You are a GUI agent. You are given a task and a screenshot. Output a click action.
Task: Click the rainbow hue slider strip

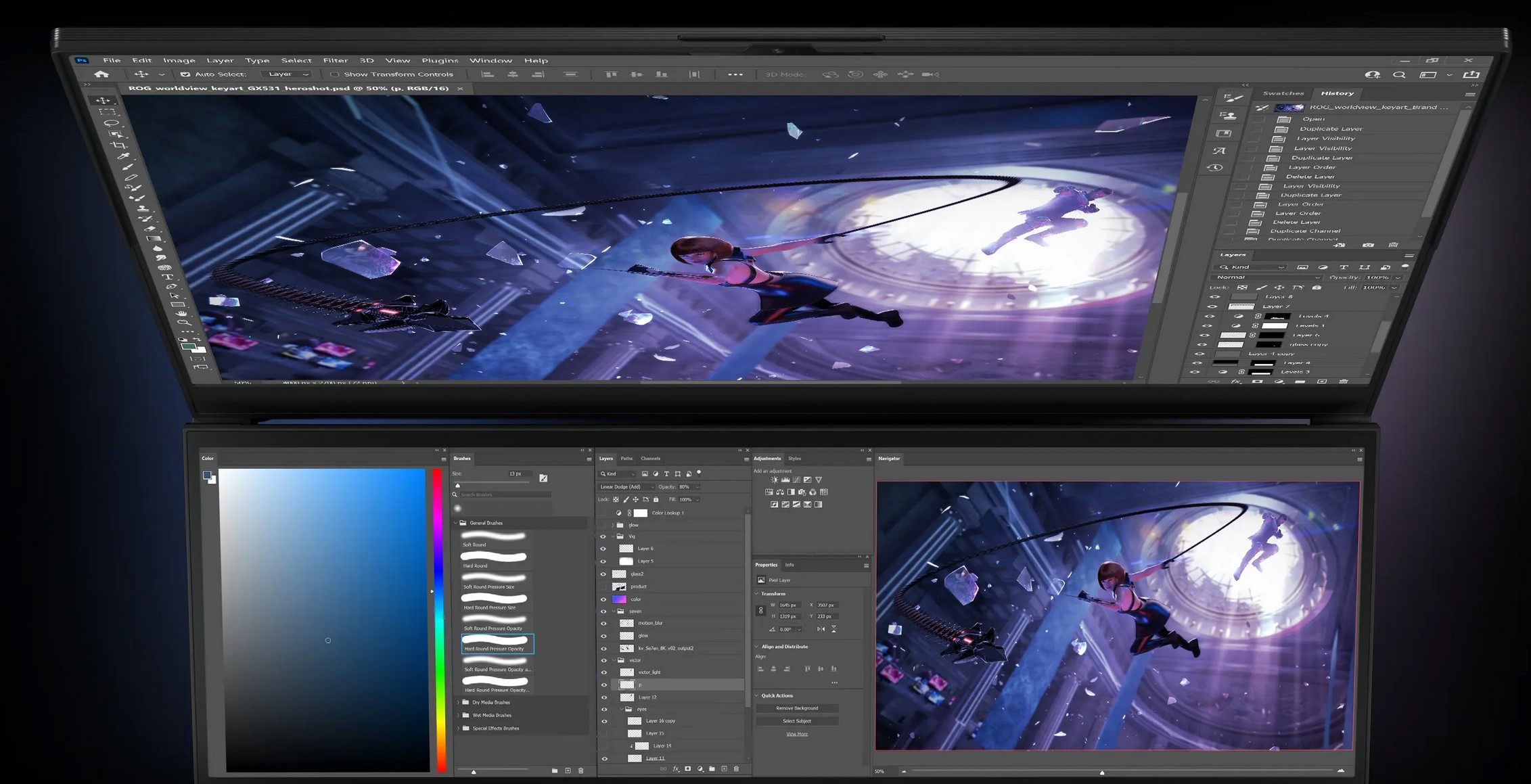(438, 619)
